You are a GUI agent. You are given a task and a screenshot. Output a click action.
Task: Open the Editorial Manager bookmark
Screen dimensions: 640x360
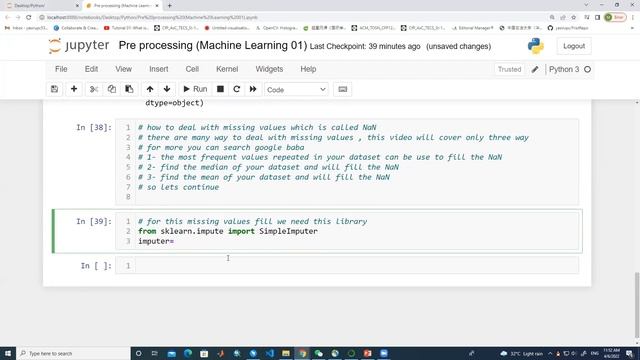tap(473, 28)
